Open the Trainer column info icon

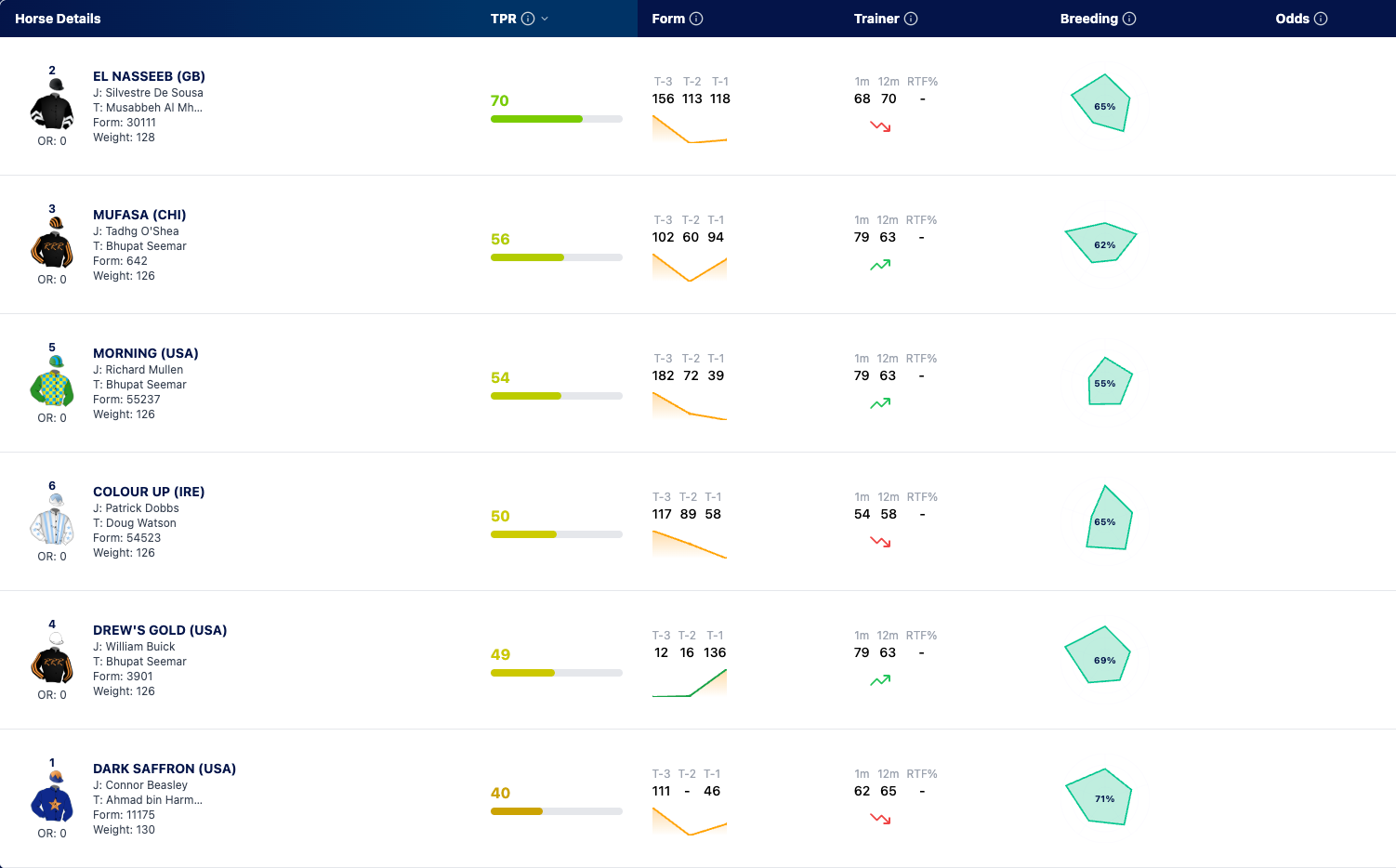pos(911,19)
